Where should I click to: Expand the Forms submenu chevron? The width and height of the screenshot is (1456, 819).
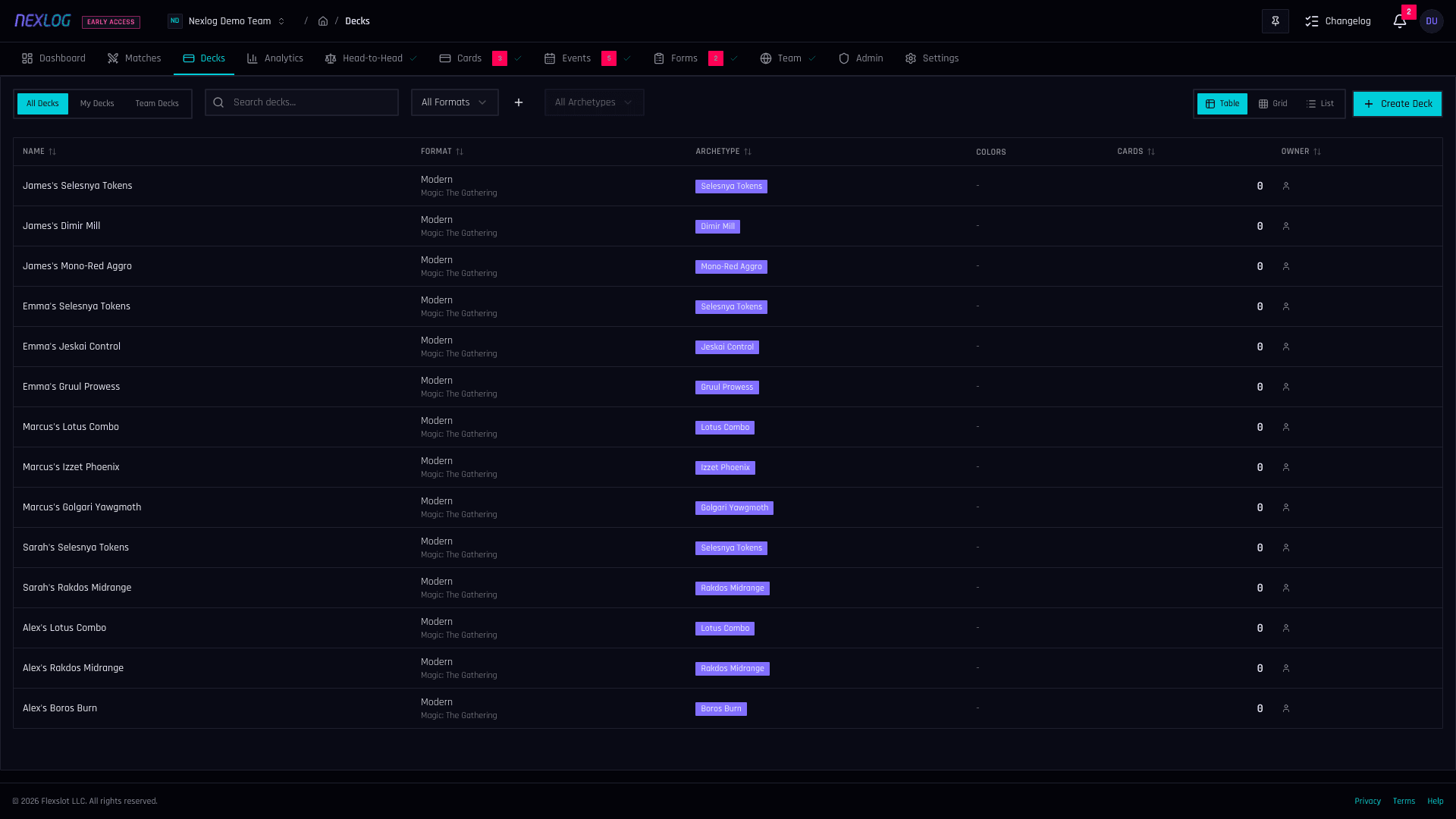(x=734, y=58)
